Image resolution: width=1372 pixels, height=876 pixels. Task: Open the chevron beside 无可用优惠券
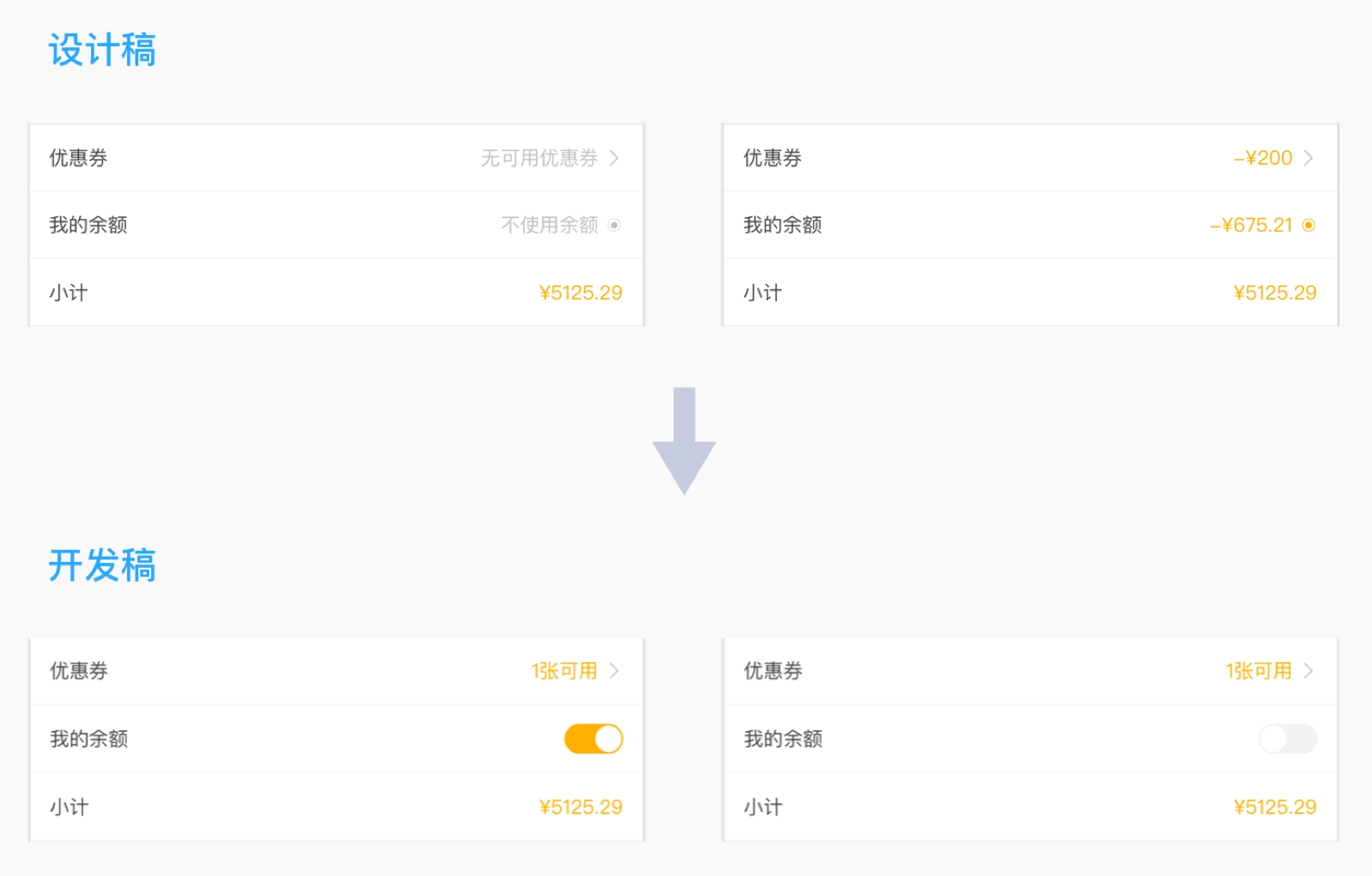click(x=614, y=158)
